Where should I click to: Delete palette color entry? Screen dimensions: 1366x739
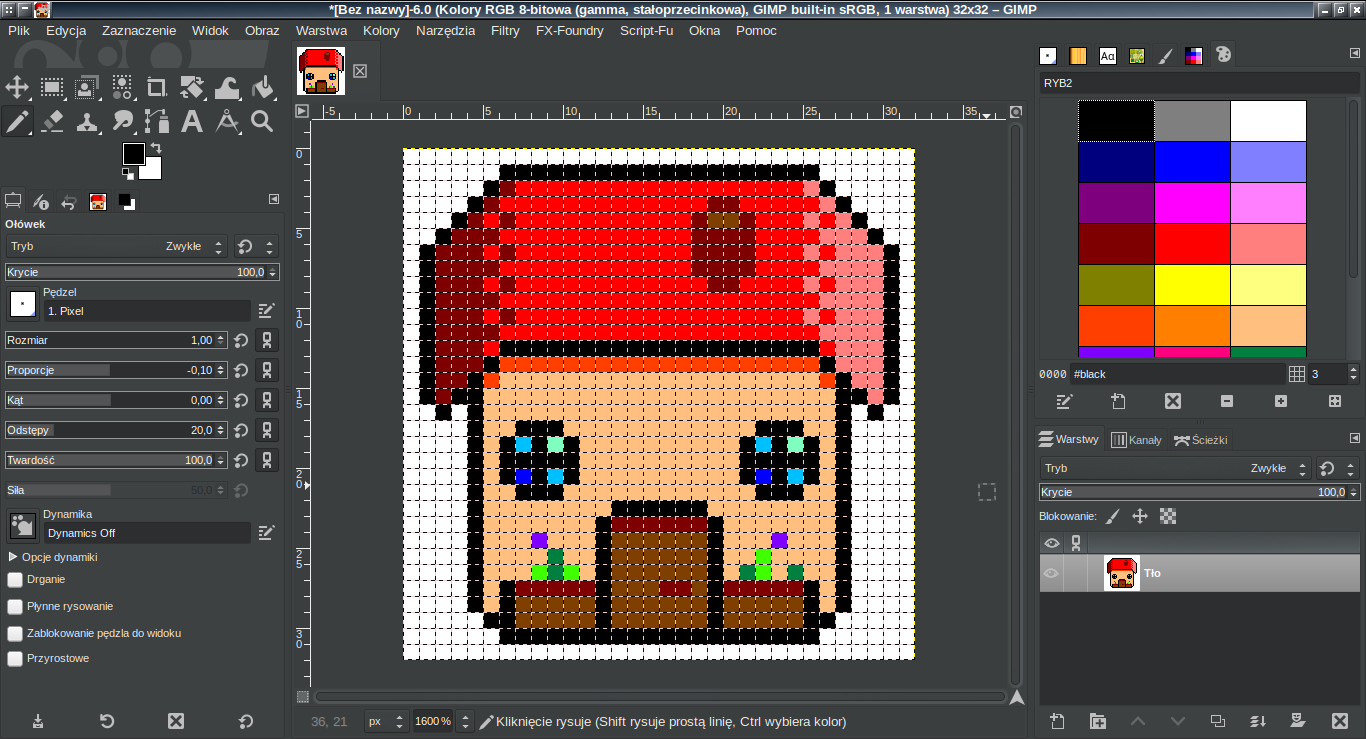[1172, 401]
